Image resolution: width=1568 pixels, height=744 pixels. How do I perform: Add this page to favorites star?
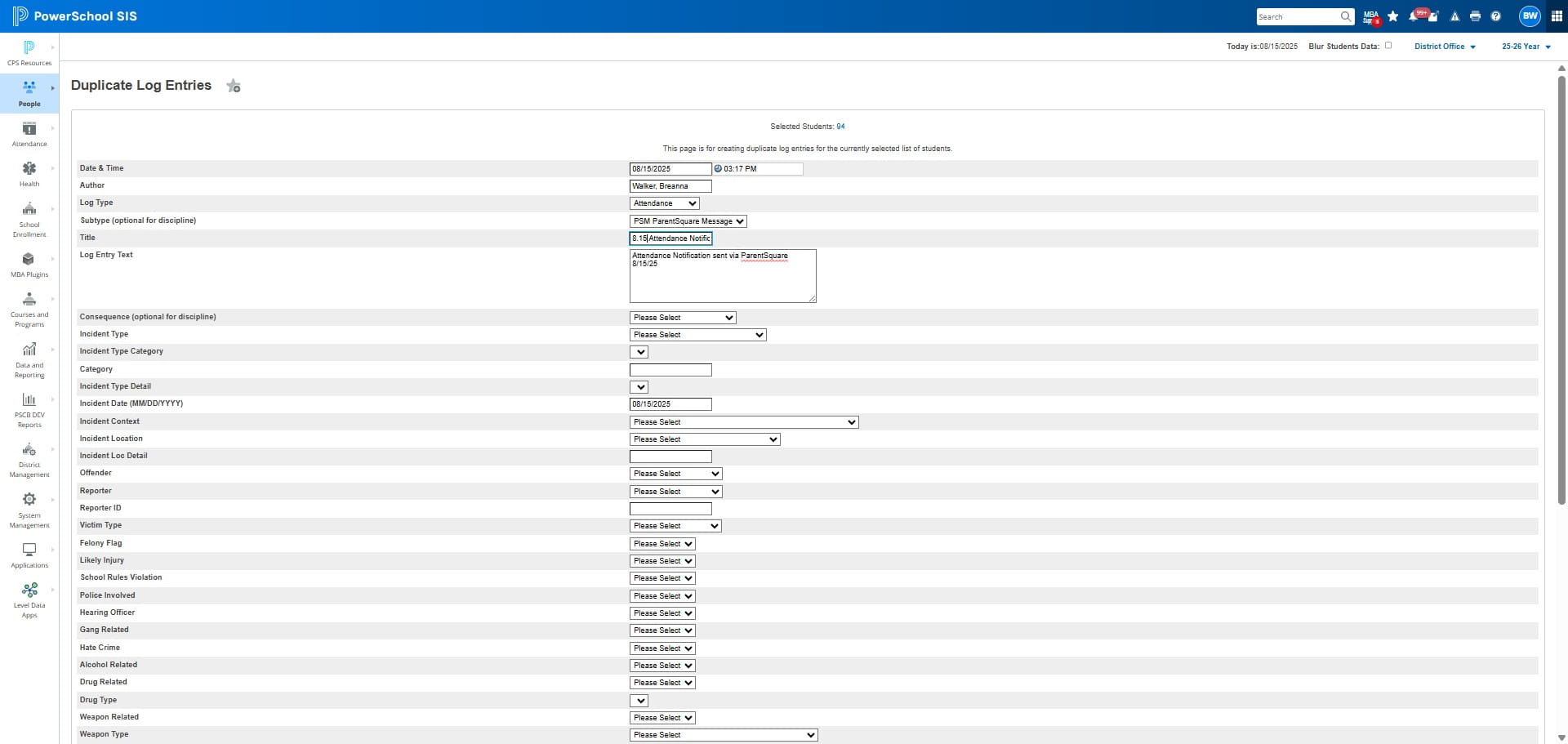(x=234, y=86)
